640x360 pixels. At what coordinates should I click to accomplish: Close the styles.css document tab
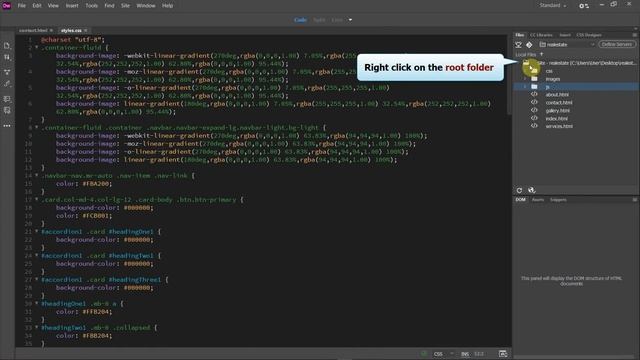tap(85, 30)
